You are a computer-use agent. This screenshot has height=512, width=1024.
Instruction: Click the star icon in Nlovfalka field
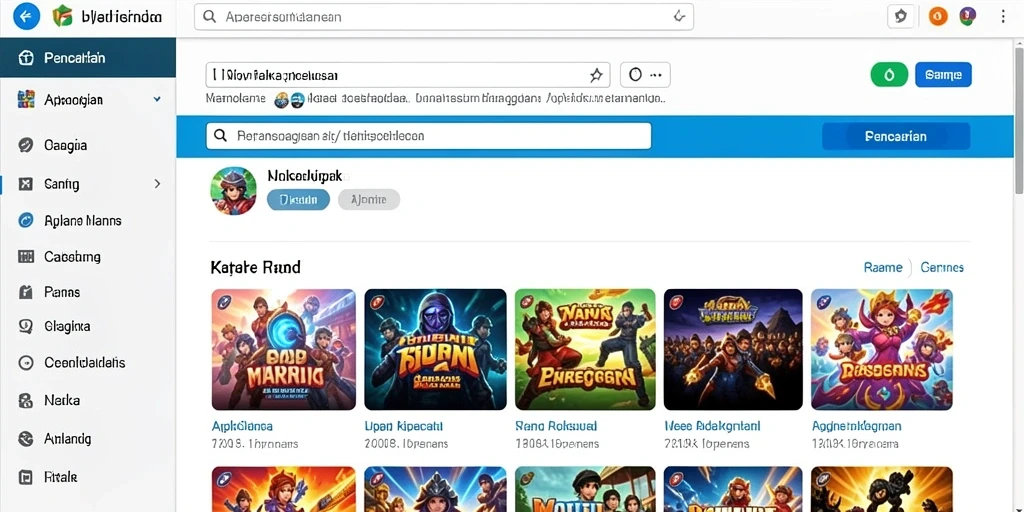pyautogui.click(x=596, y=76)
